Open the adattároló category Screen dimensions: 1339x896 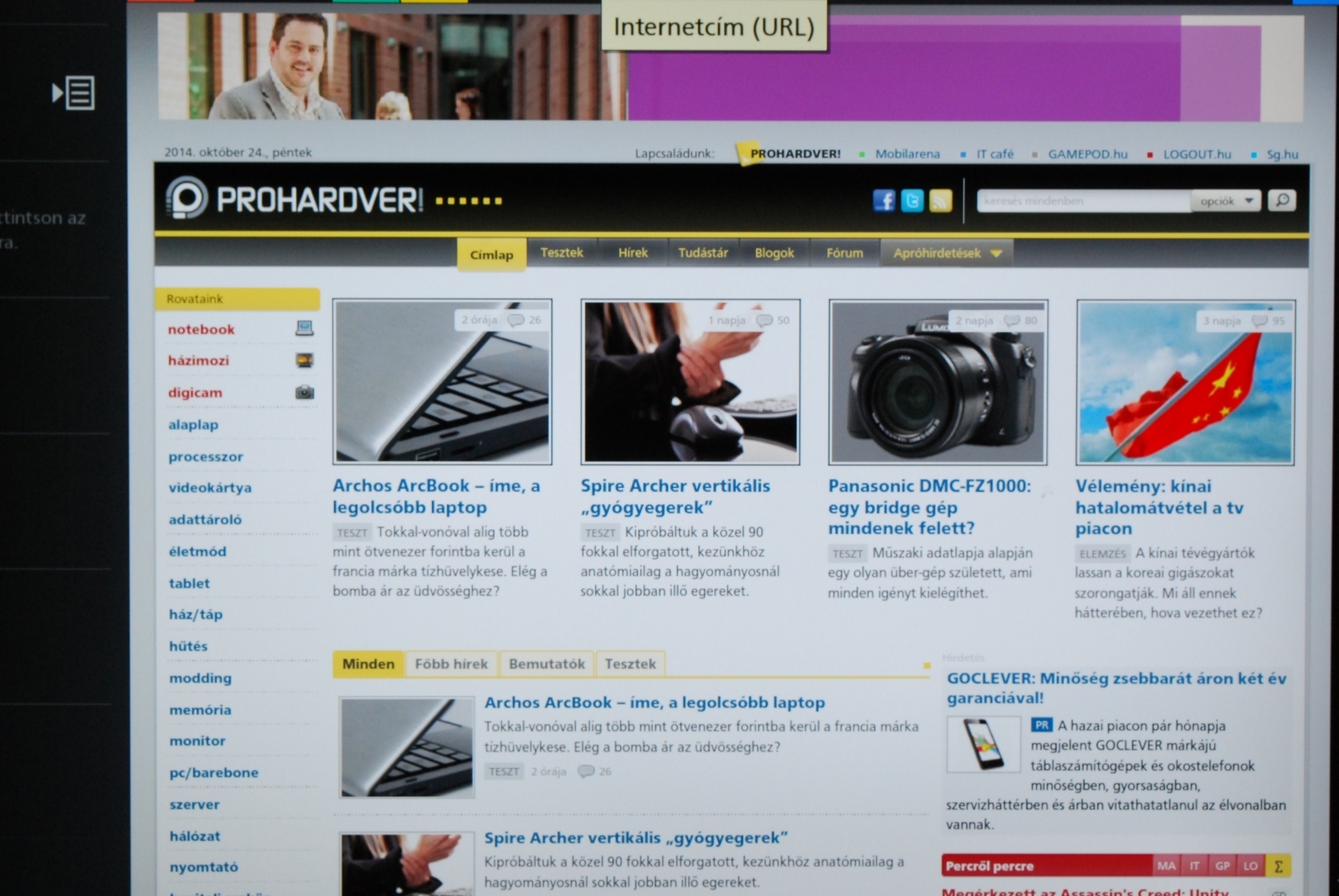tap(205, 520)
